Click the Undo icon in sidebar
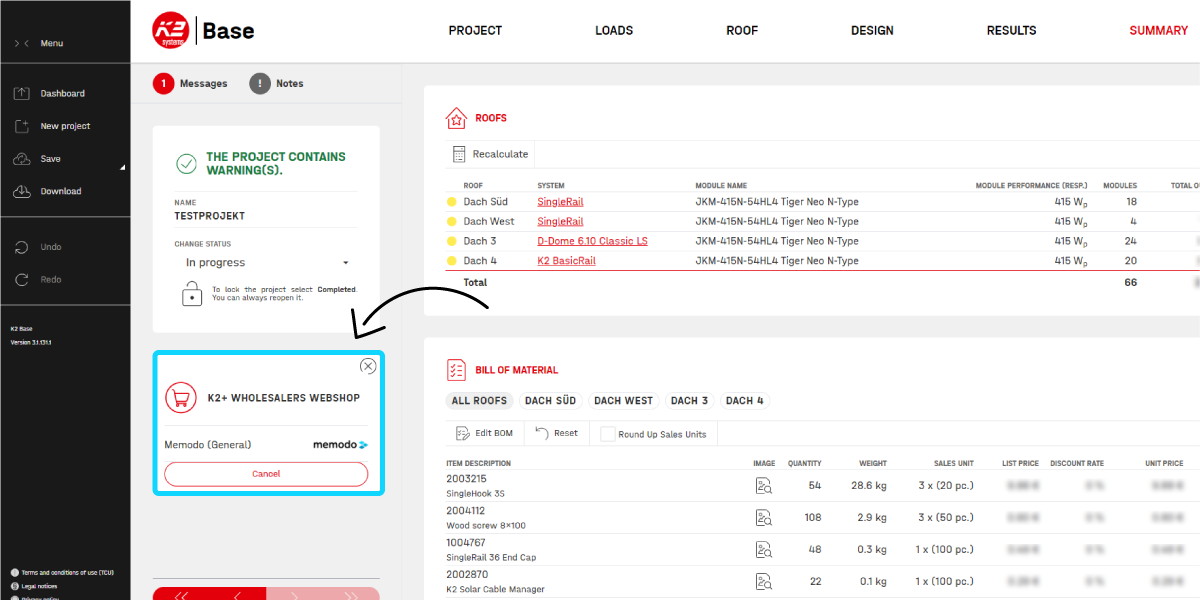The height and width of the screenshot is (600, 1200). [22, 247]
